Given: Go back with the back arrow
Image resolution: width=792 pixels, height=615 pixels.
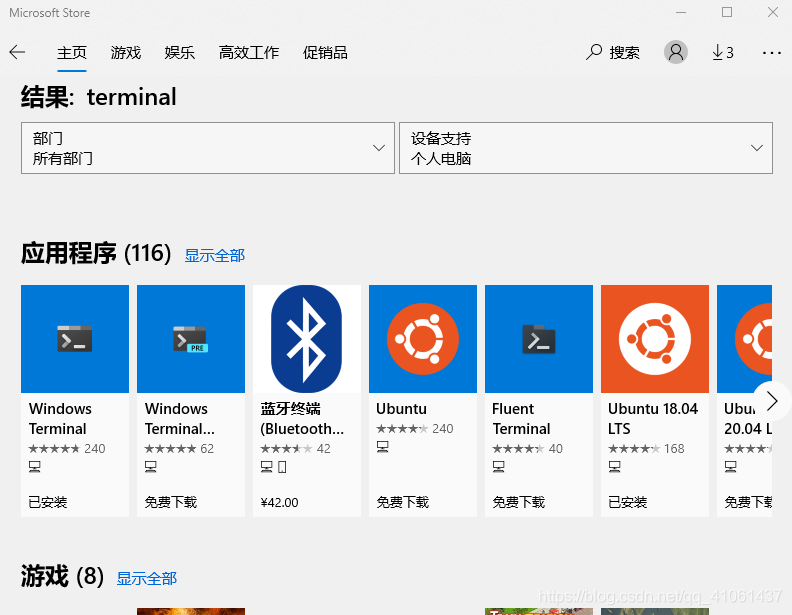Looking at the screenshot, I should point(17,52).
